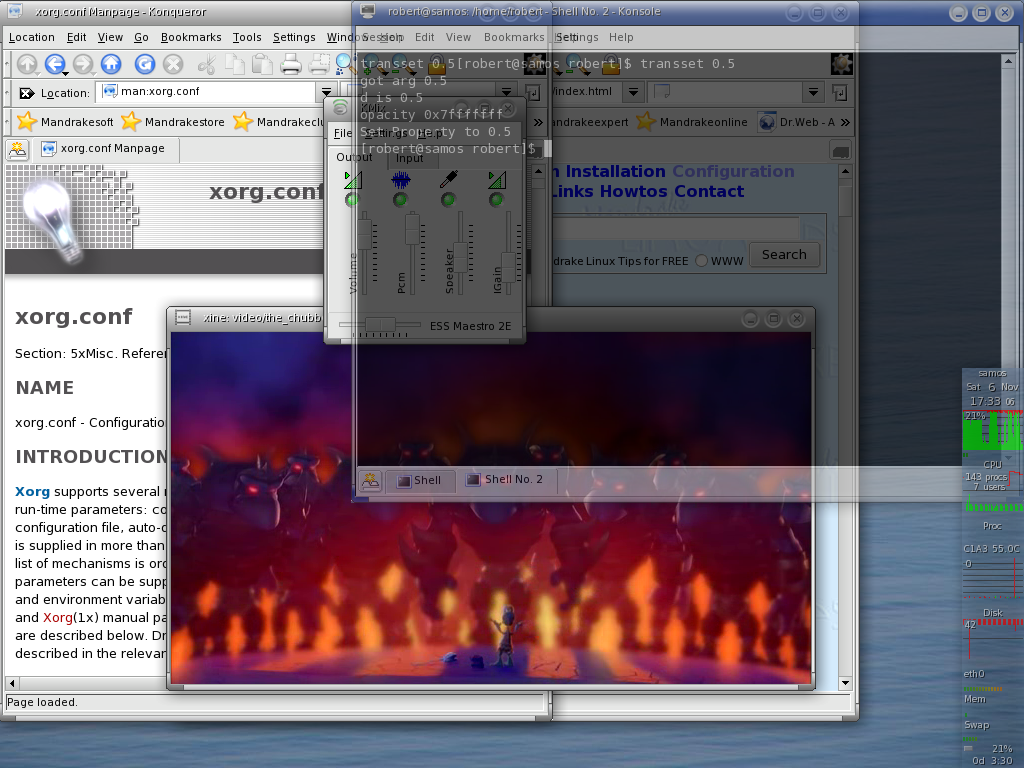Open the Mandrakestore bookmark
Screen dimensions: 1024x768
coord(173,121)
